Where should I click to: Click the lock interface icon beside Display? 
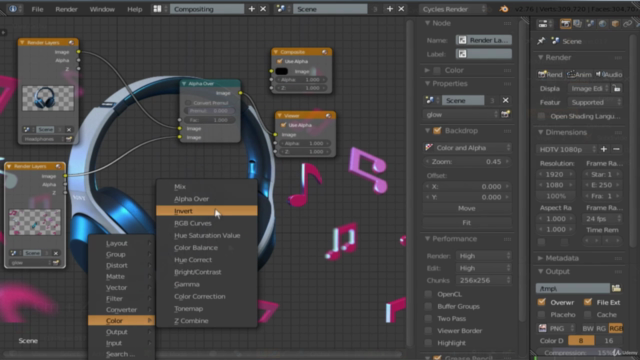pos(617,88)
